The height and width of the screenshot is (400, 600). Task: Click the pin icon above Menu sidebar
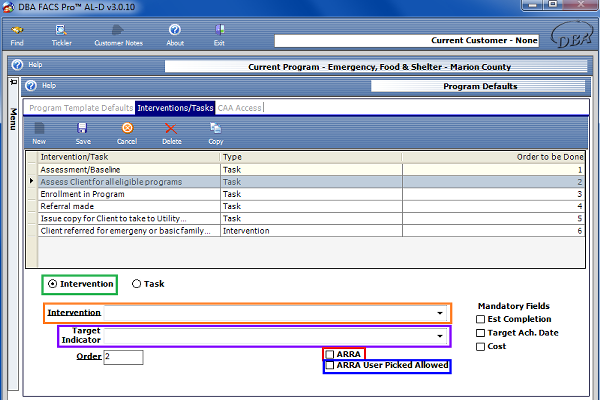13,82
